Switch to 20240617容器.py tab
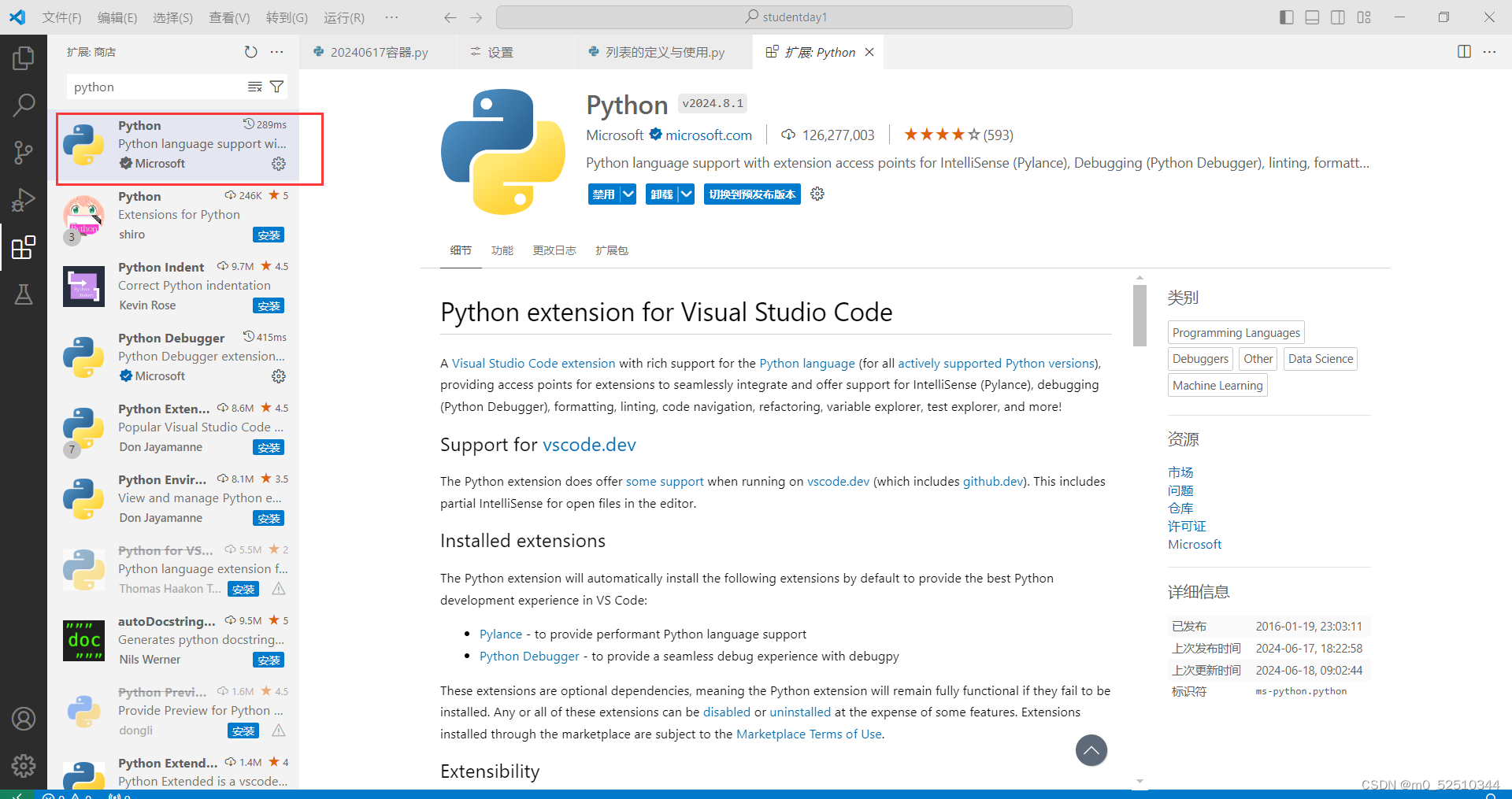 377,52
